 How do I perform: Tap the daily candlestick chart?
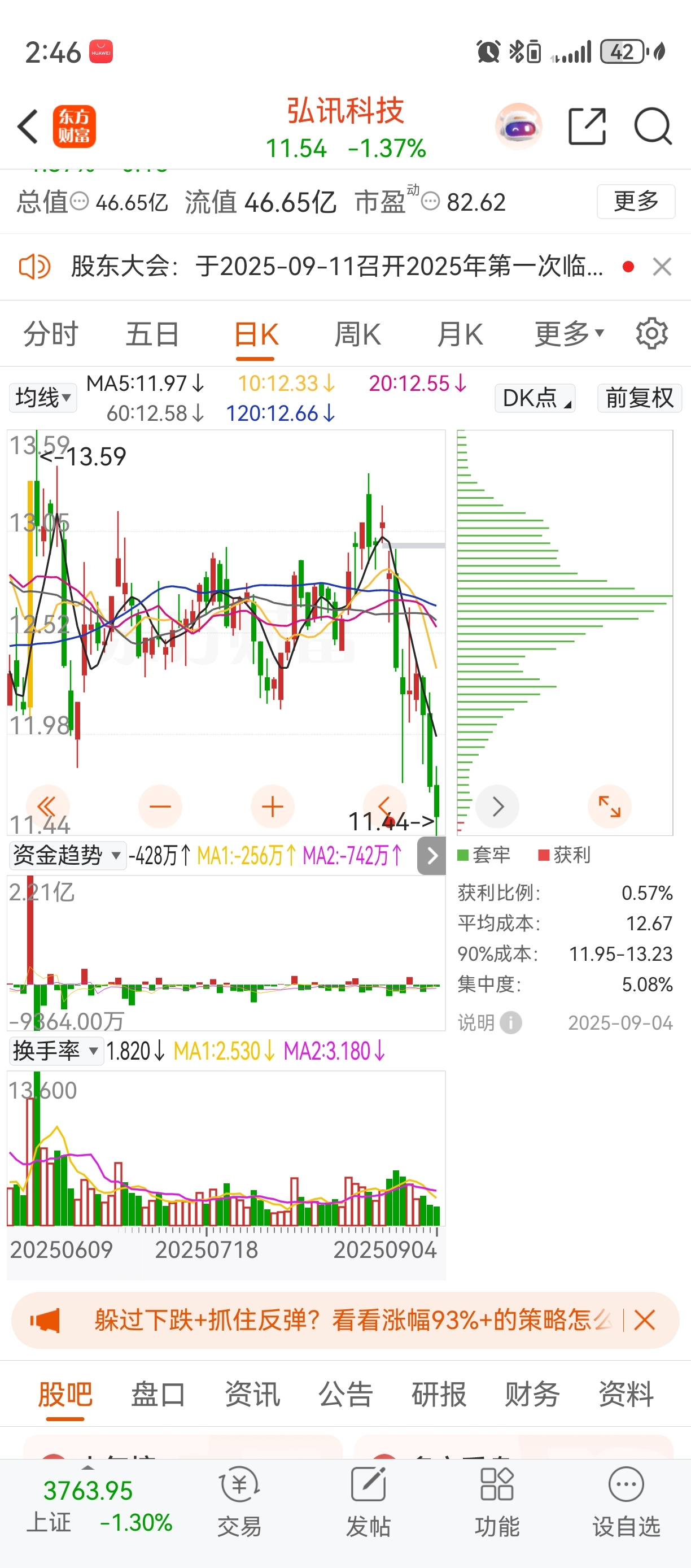pos(226,632)
